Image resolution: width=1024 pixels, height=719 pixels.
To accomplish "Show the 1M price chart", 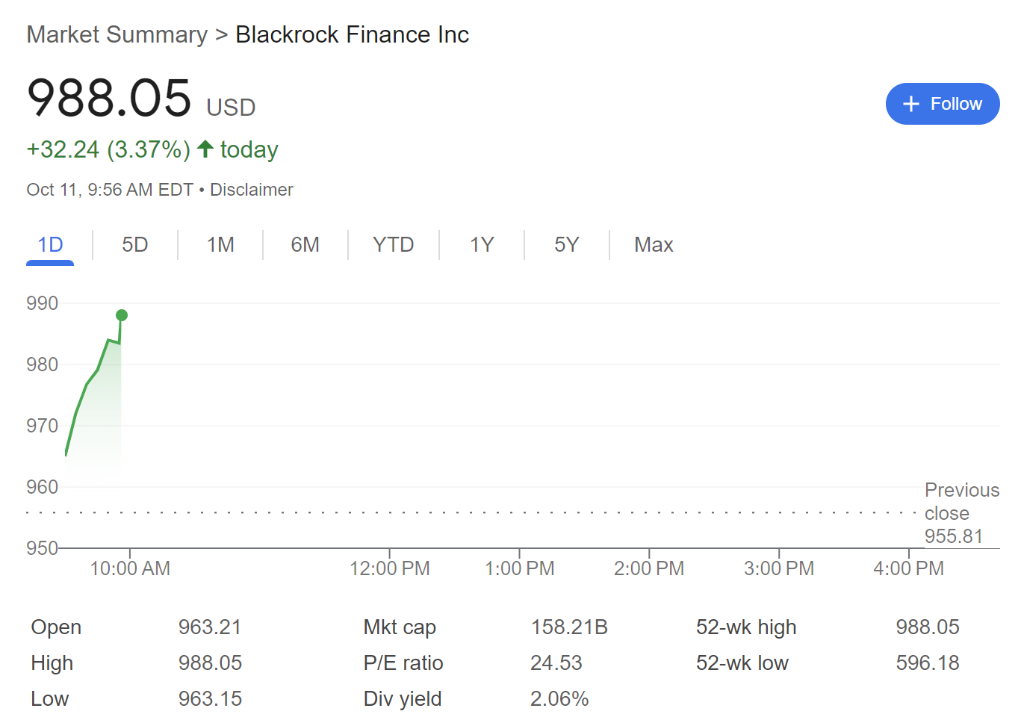I will pyautogui.click(x=220, y=245).
